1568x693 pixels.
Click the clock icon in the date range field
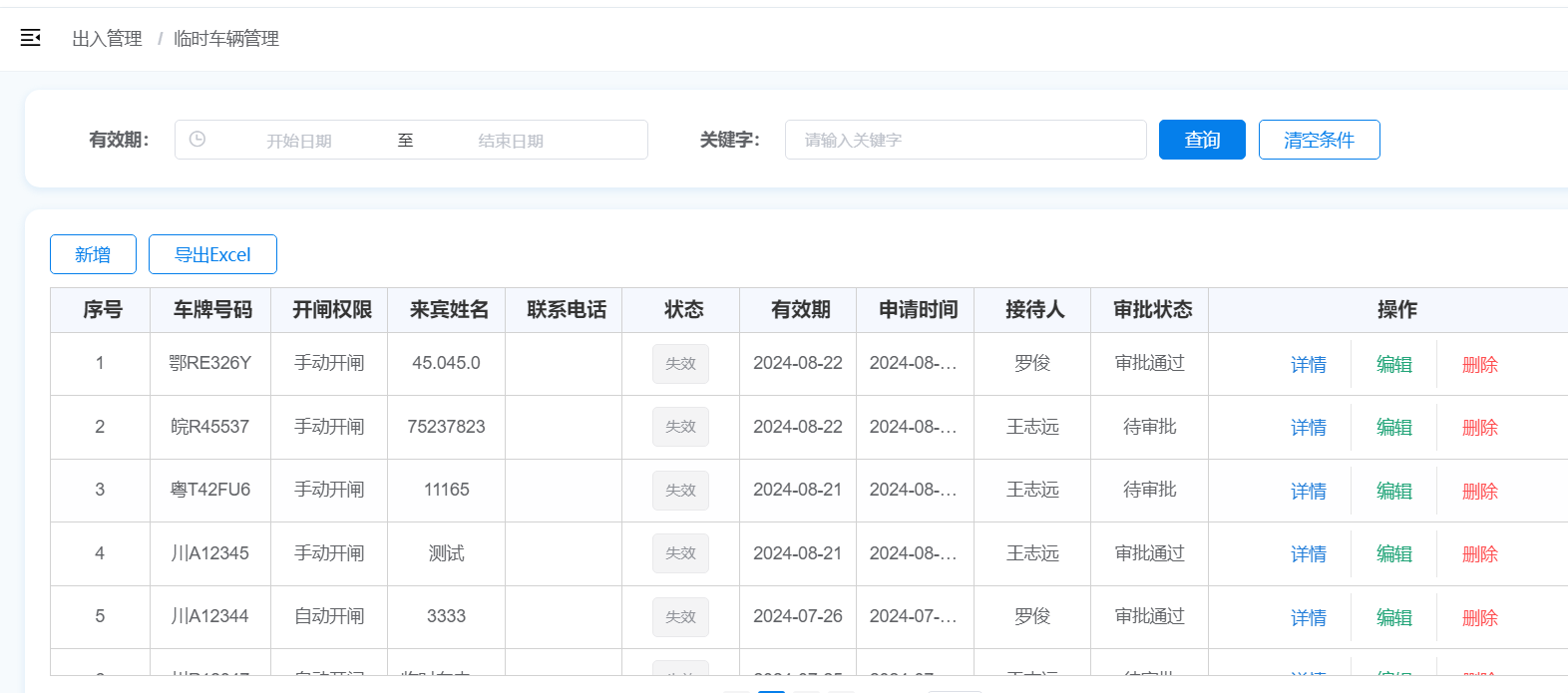point(197,140)
